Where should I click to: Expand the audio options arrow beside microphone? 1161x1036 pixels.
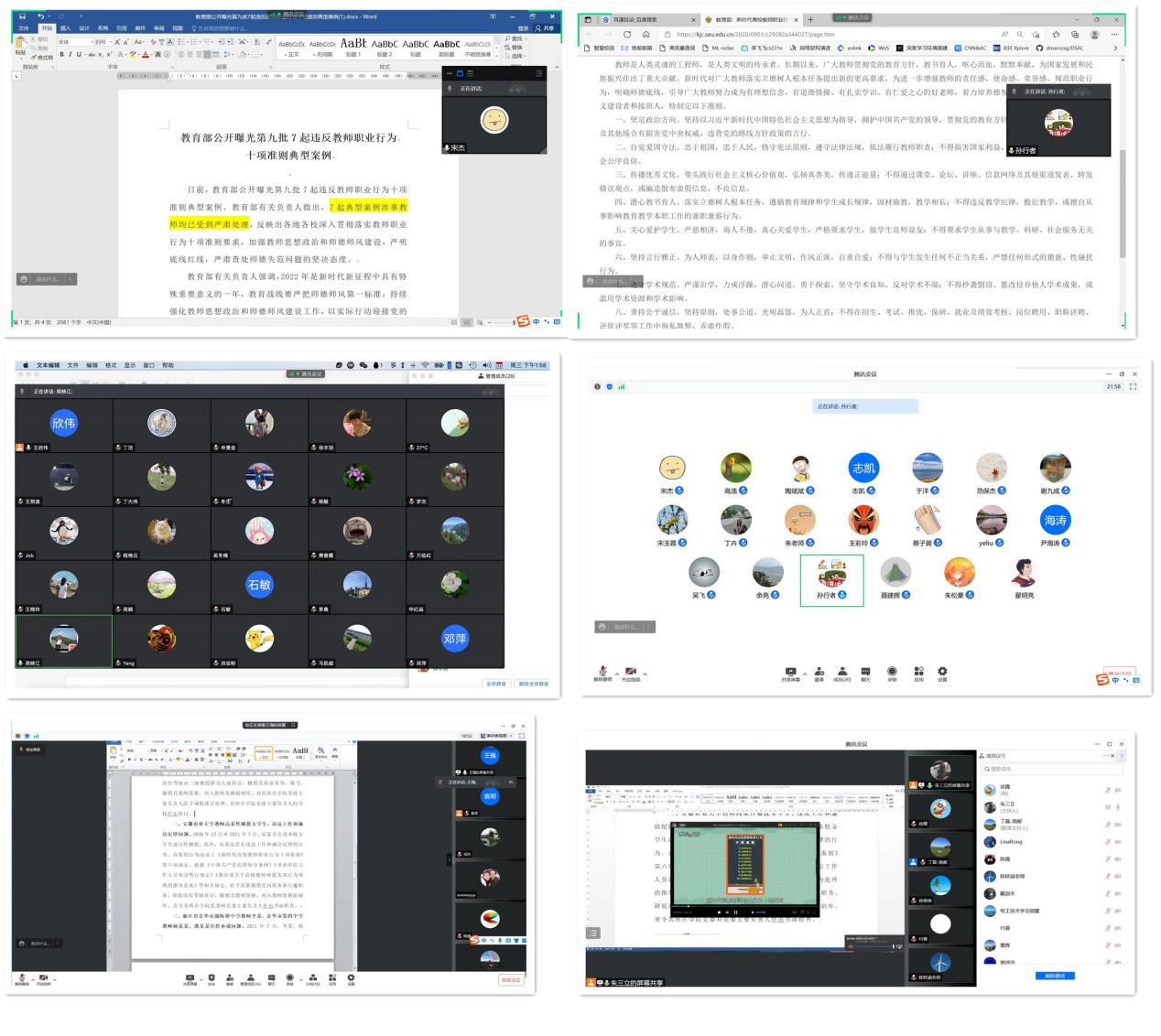tap(617, 674)
